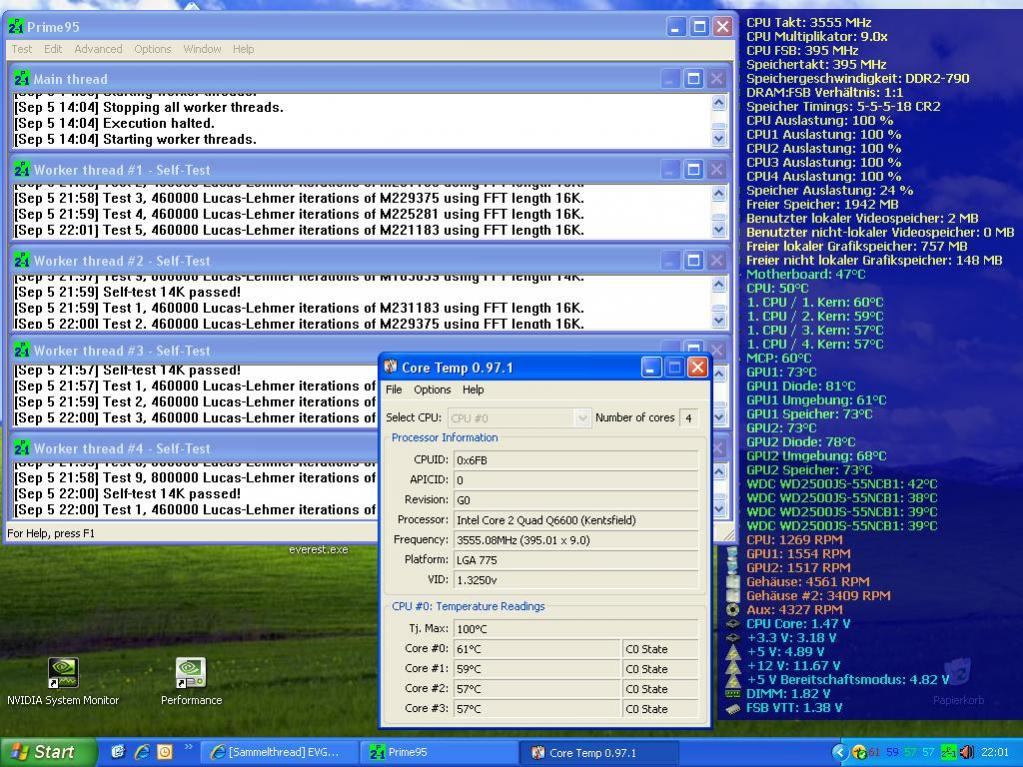The width and height of the screenshot is (1023, 767).
Task: Maximize the Worker thread #1 window
Action: click(694, 170)
